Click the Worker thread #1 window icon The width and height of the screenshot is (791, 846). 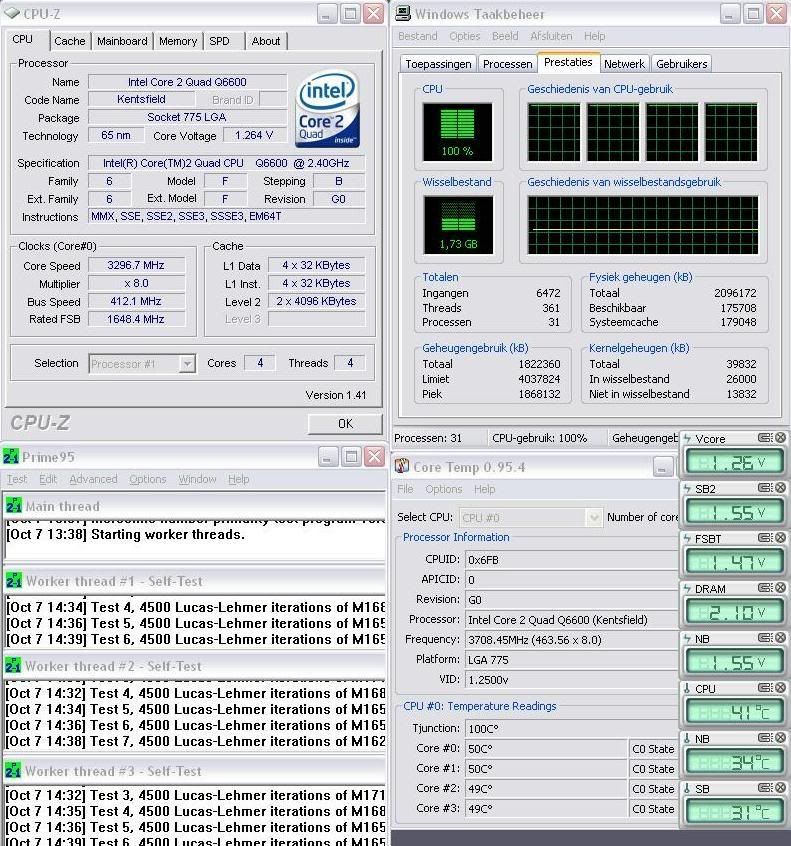pyautogui.click(x=13, y=580)
